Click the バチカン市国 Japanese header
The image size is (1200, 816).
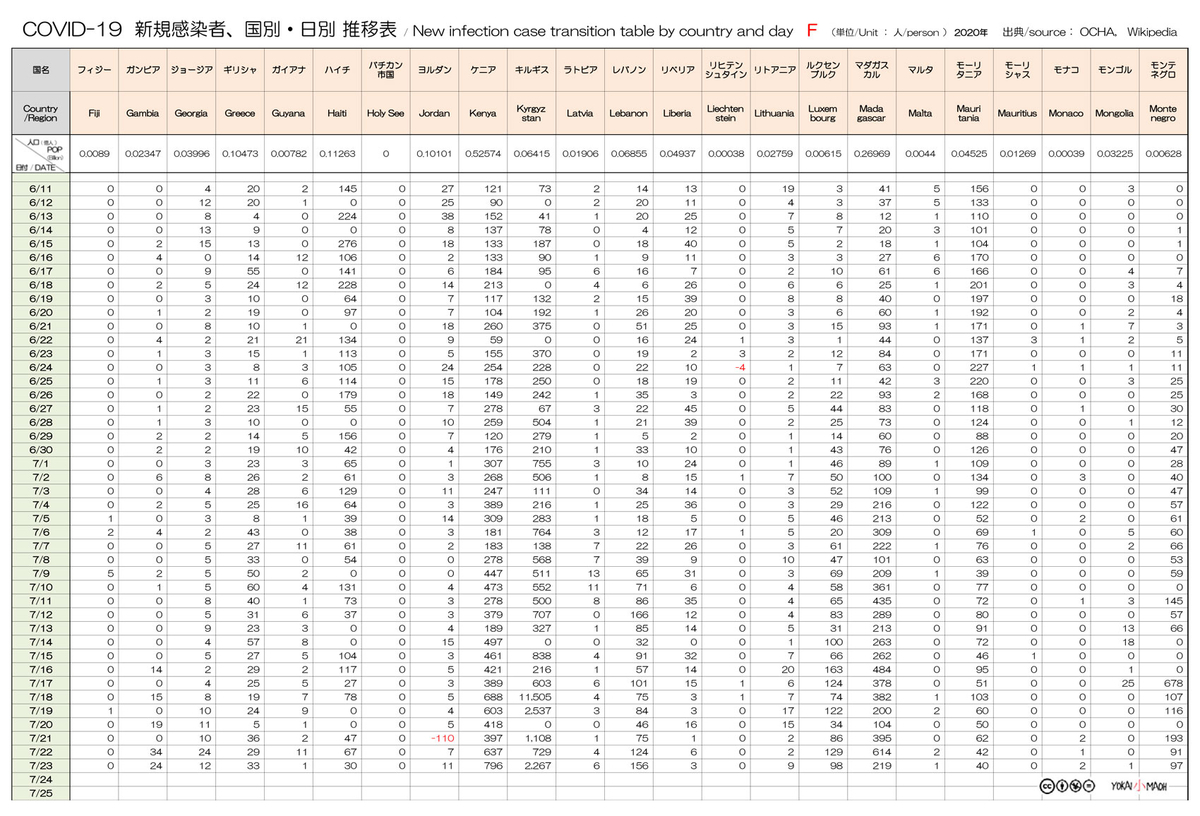pos(385,71)
